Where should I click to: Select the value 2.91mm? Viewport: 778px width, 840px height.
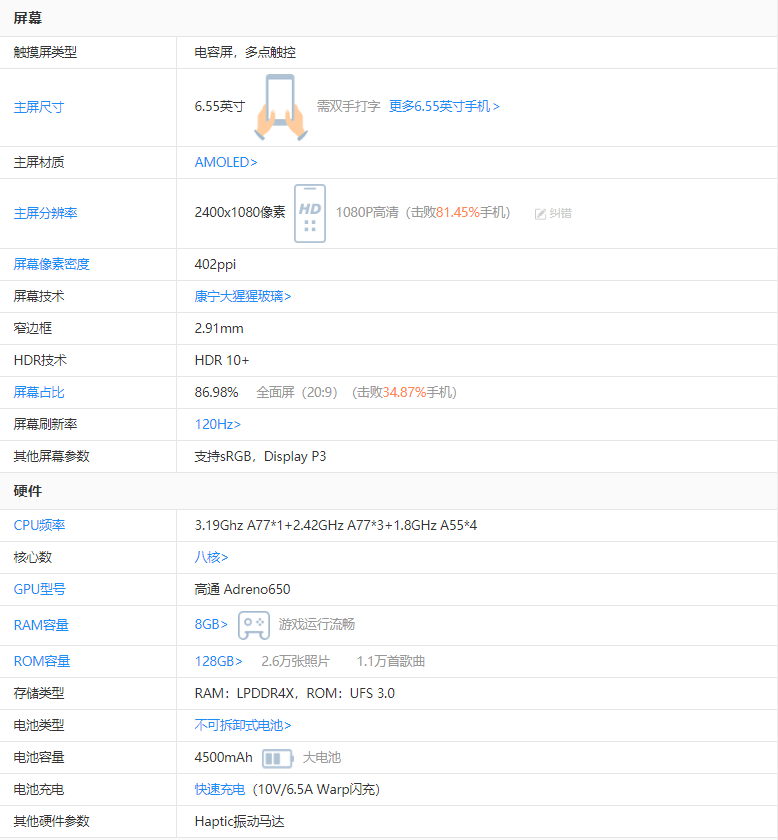click(219, 328)
